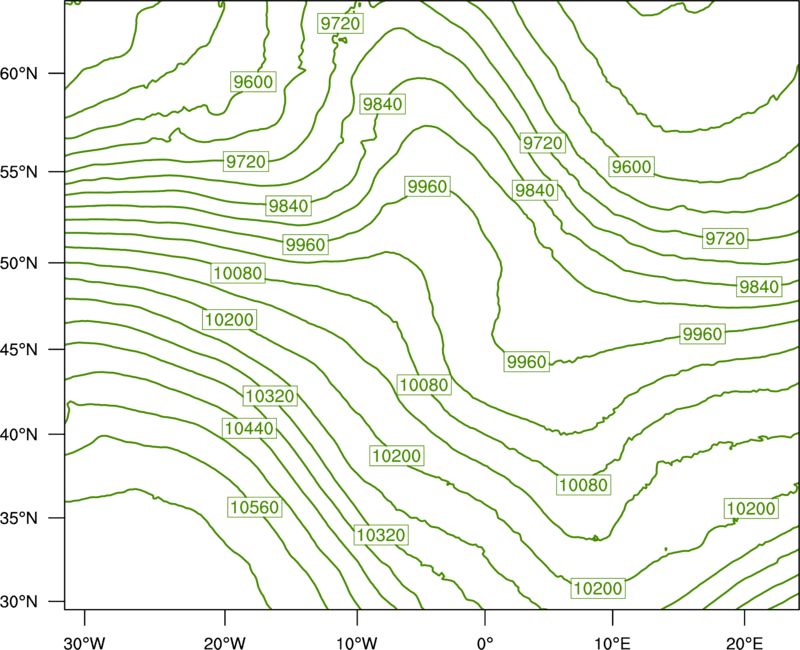Click the 10200 label at right edge

751,508
